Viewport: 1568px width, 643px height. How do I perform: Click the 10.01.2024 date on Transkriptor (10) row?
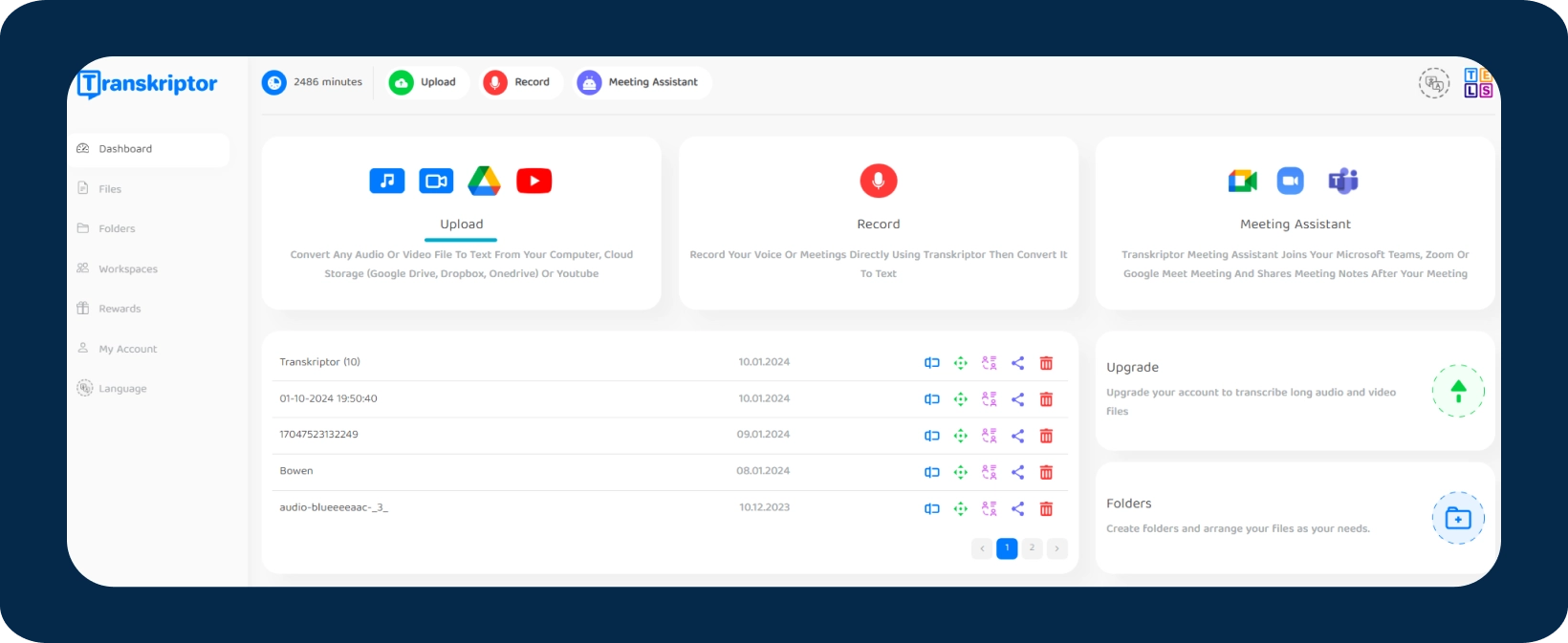[x=764, y=362]
